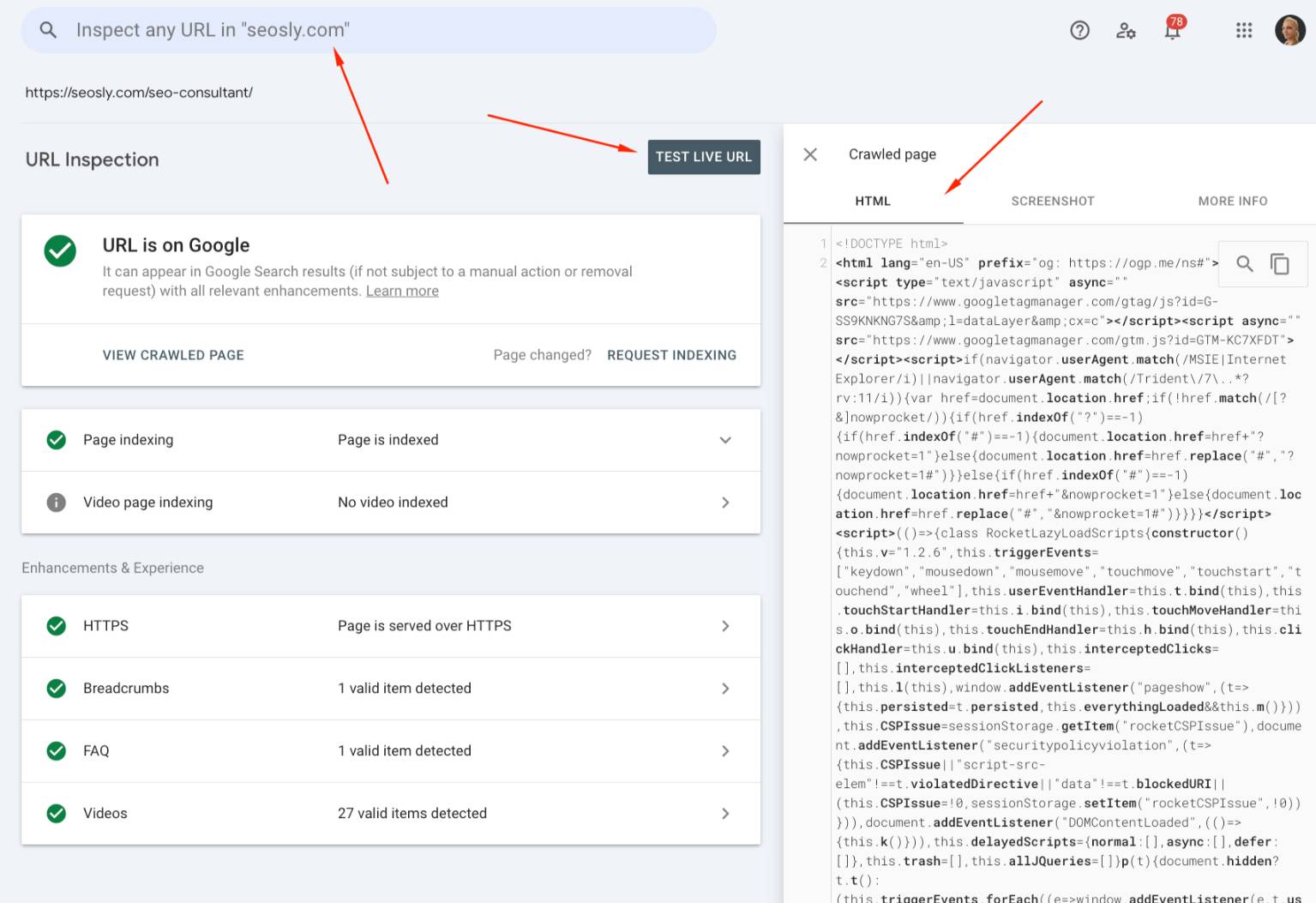1316x903 pixels.
Task: Follow the Learn more link
Action: [402, 291]
